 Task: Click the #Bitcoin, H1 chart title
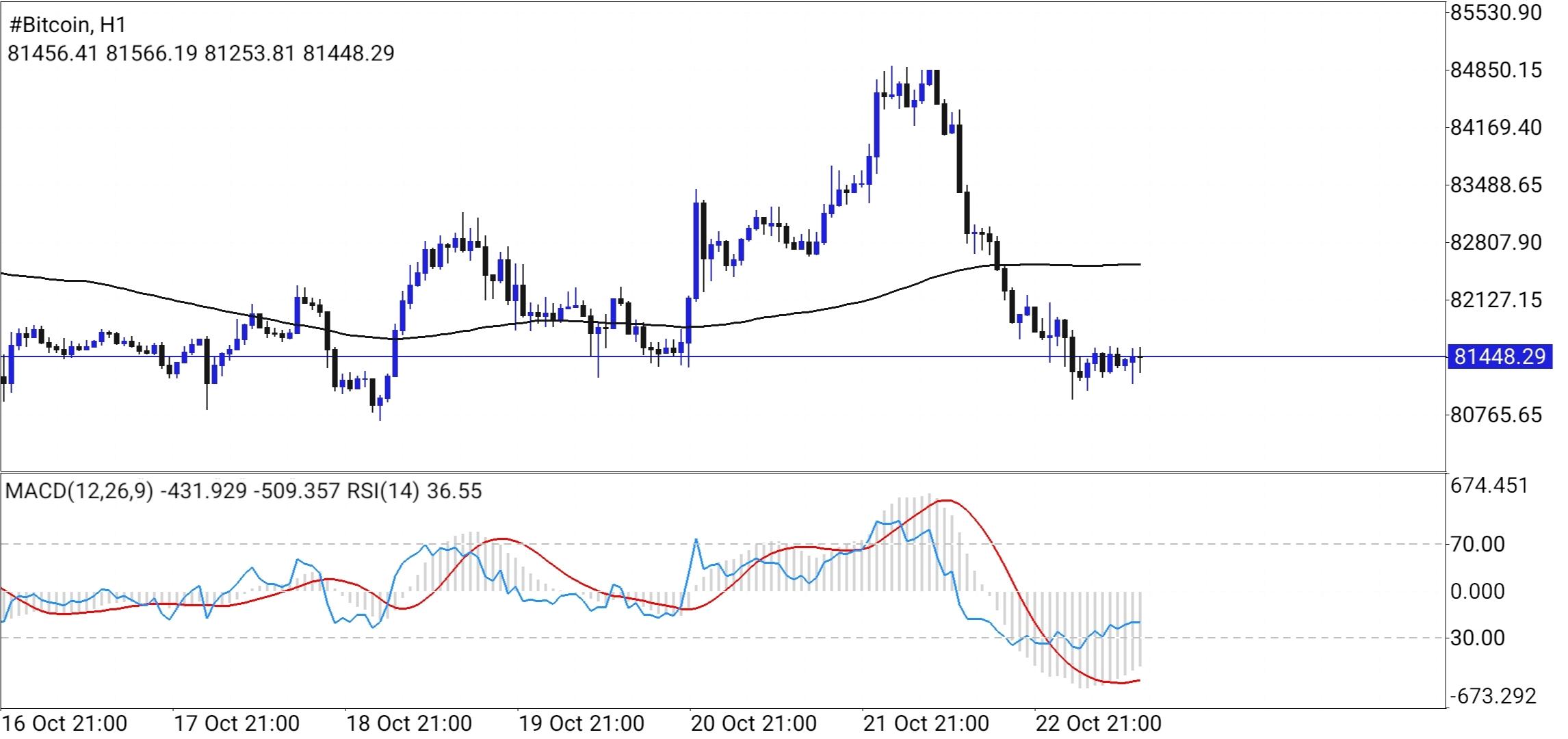click(x=67, y=25)
